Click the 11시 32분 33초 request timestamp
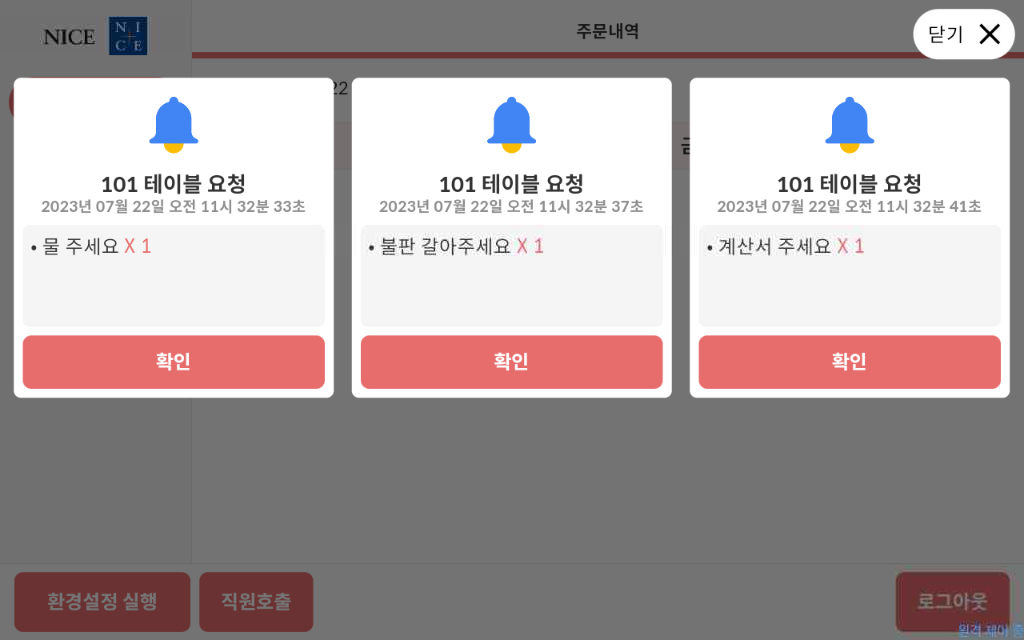Viewport: 1024px width, 640px height. pyautogui.click(x=173, y=207)
